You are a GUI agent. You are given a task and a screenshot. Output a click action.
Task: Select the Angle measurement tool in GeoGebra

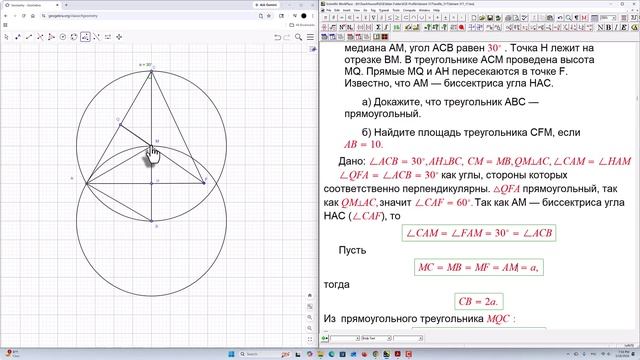pos(85,37)
